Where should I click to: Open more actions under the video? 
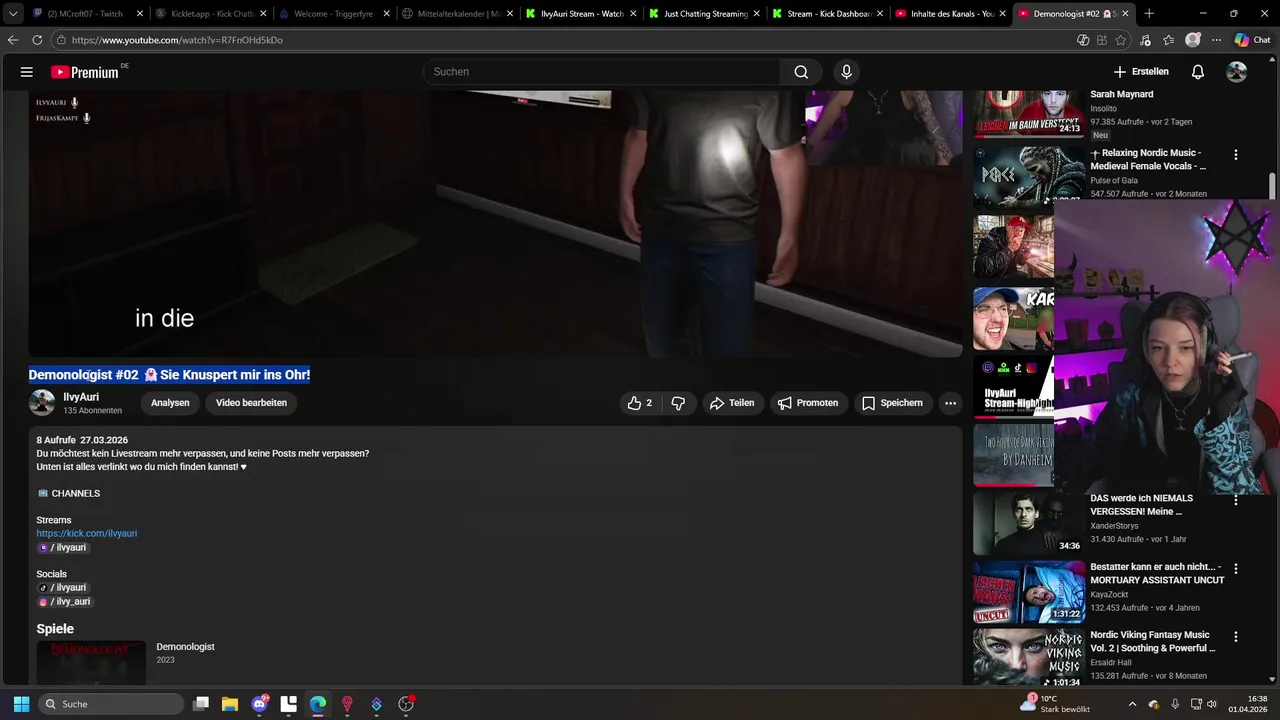[x=950, y=403]
